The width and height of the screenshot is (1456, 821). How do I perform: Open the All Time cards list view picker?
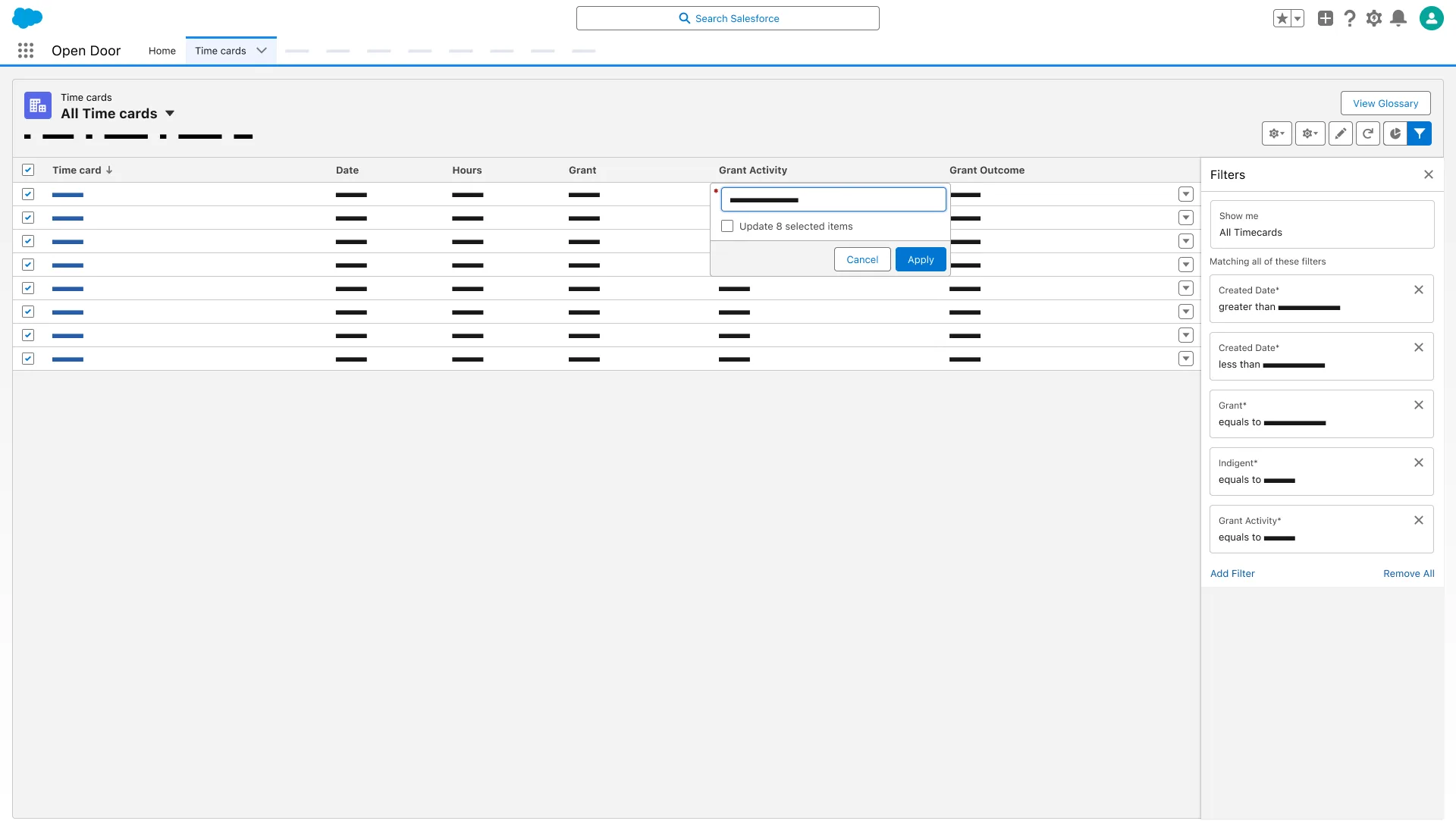(170, 114)
